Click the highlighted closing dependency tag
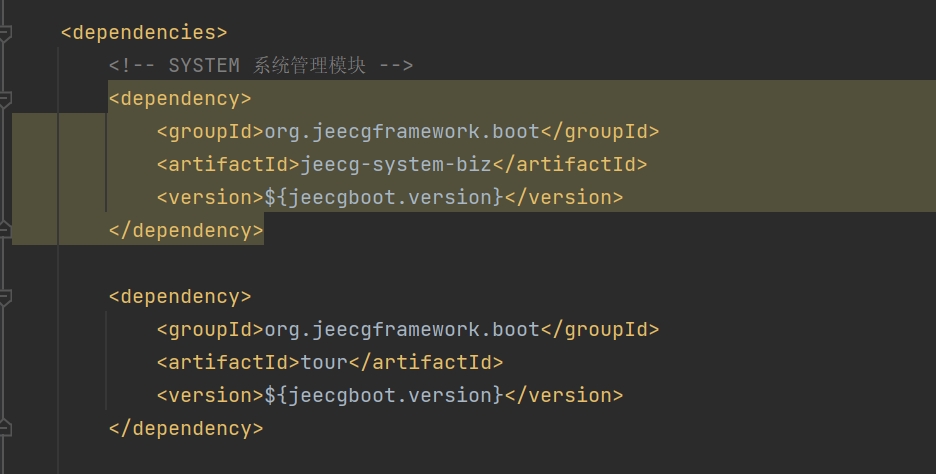The width and height of the screenshot is (936, 474). pos(186,231)
